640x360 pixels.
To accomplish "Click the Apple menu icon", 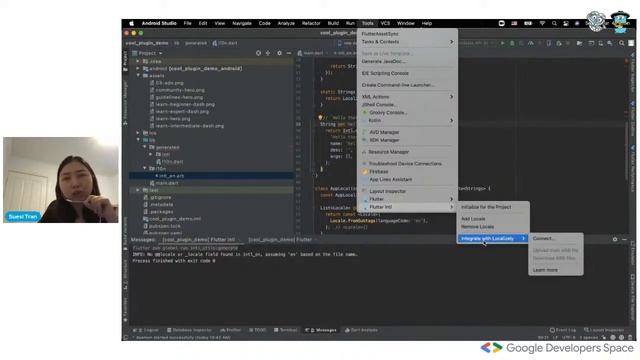I will 131,23.
